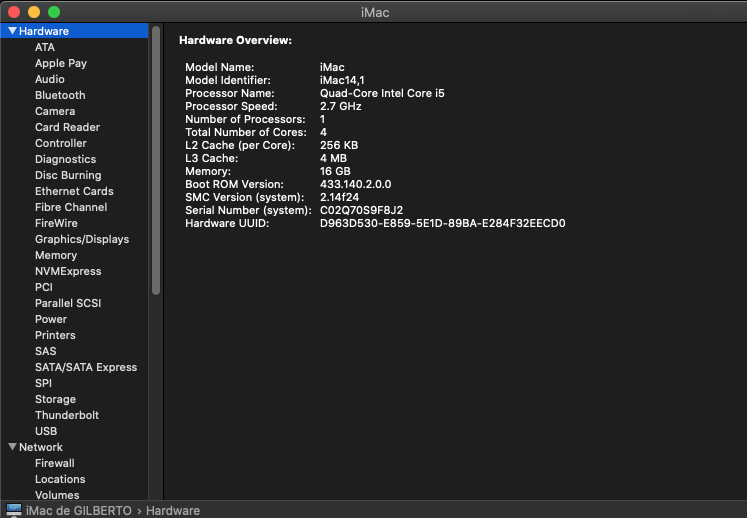
Task: Select Graphics/Displays in the sidebar
Action: point(82,239)
